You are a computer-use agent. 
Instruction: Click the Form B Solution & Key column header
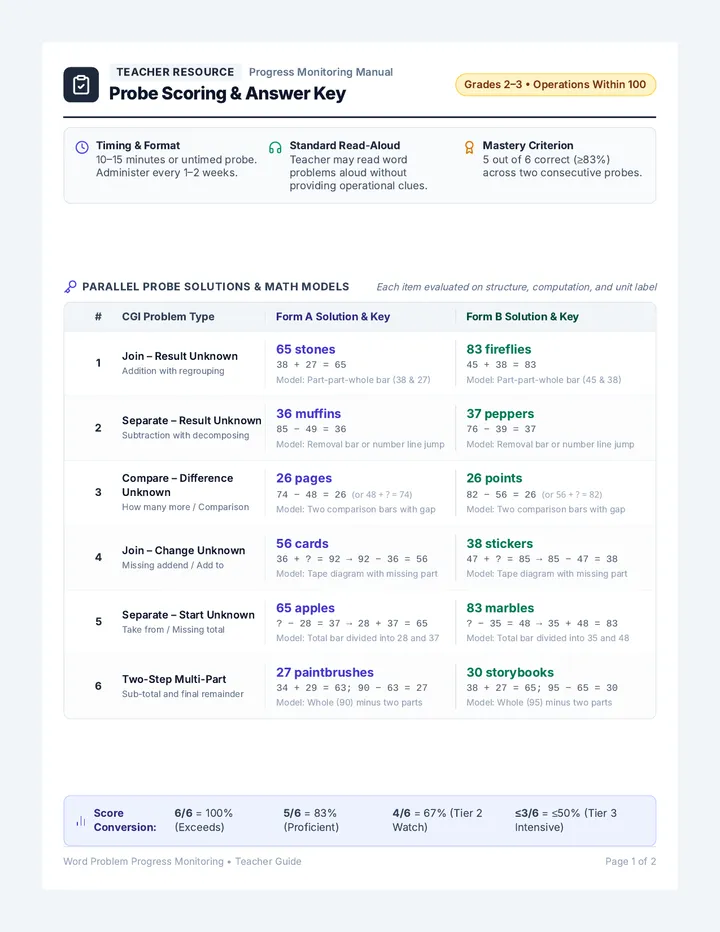[x=522, y=317]
